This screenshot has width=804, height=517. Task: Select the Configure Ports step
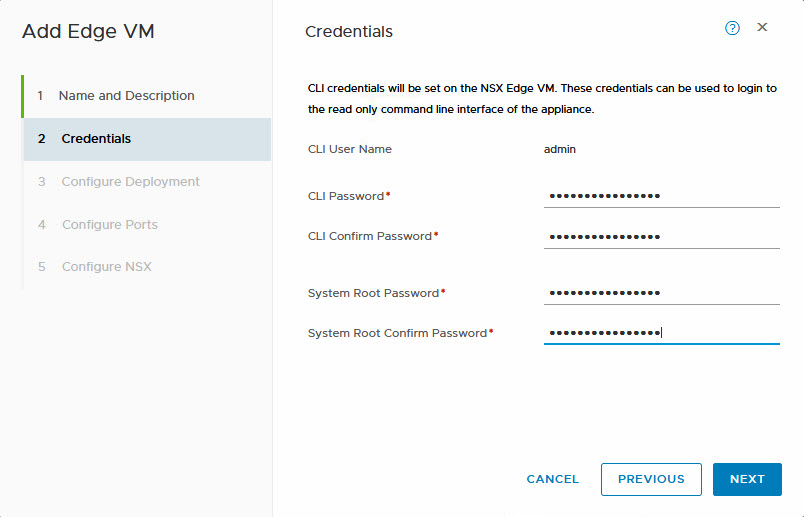109,225
